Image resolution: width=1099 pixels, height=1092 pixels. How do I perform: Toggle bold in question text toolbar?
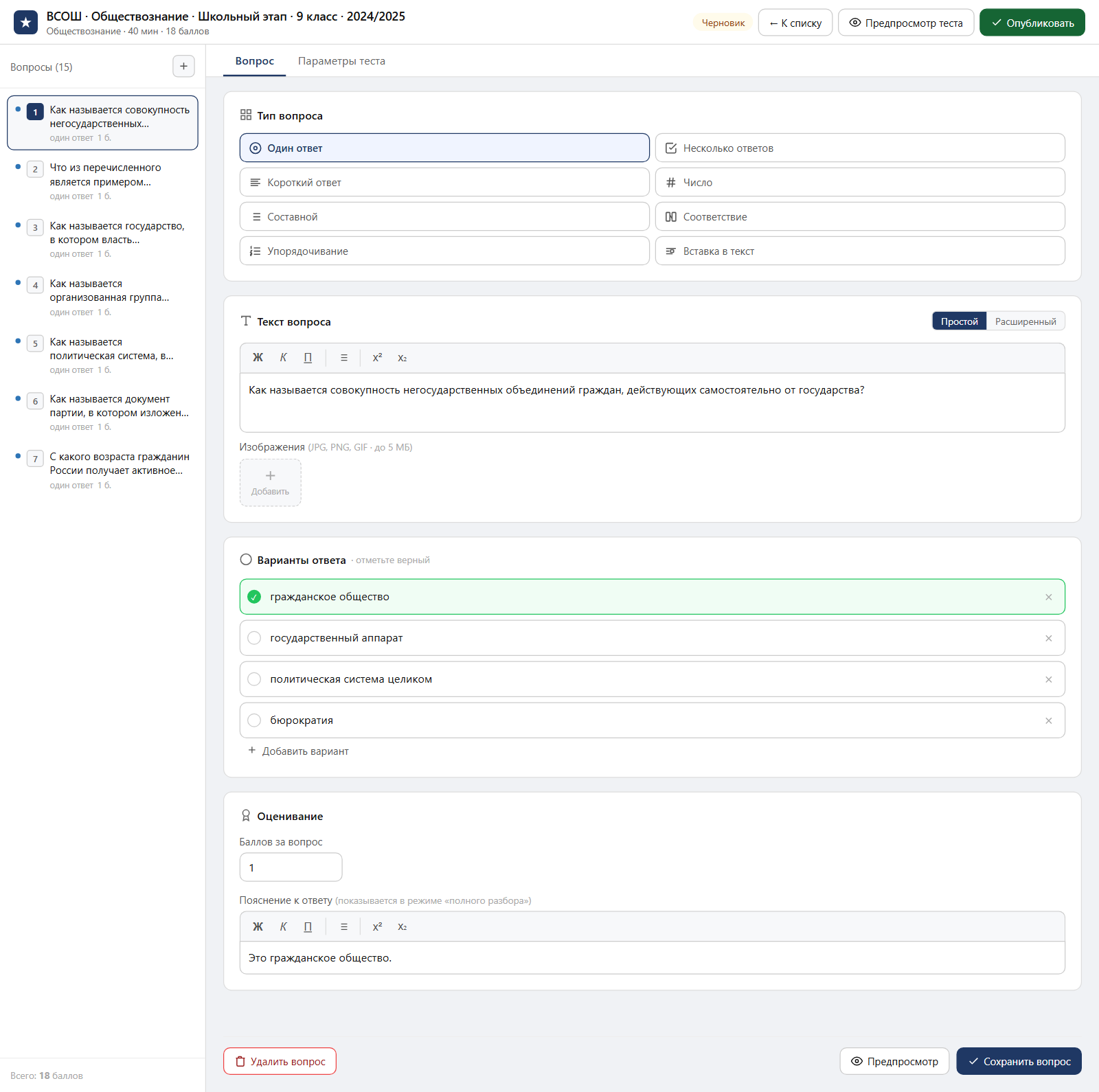point(258,358)
